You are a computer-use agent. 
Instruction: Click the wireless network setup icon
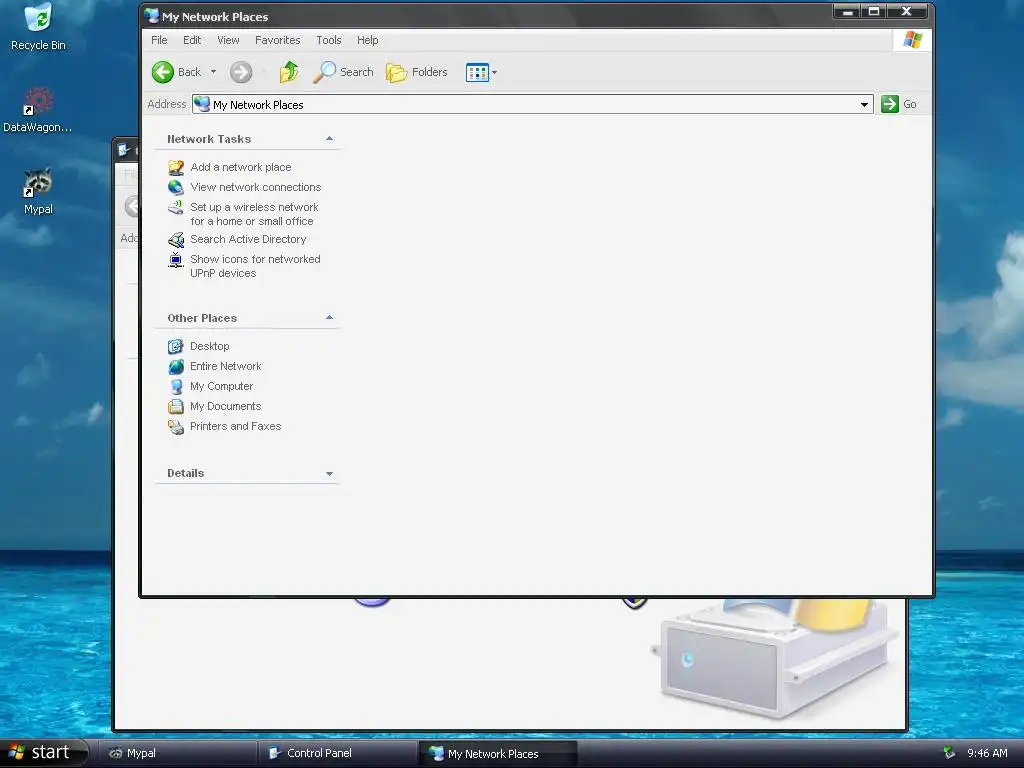[176, 208]
